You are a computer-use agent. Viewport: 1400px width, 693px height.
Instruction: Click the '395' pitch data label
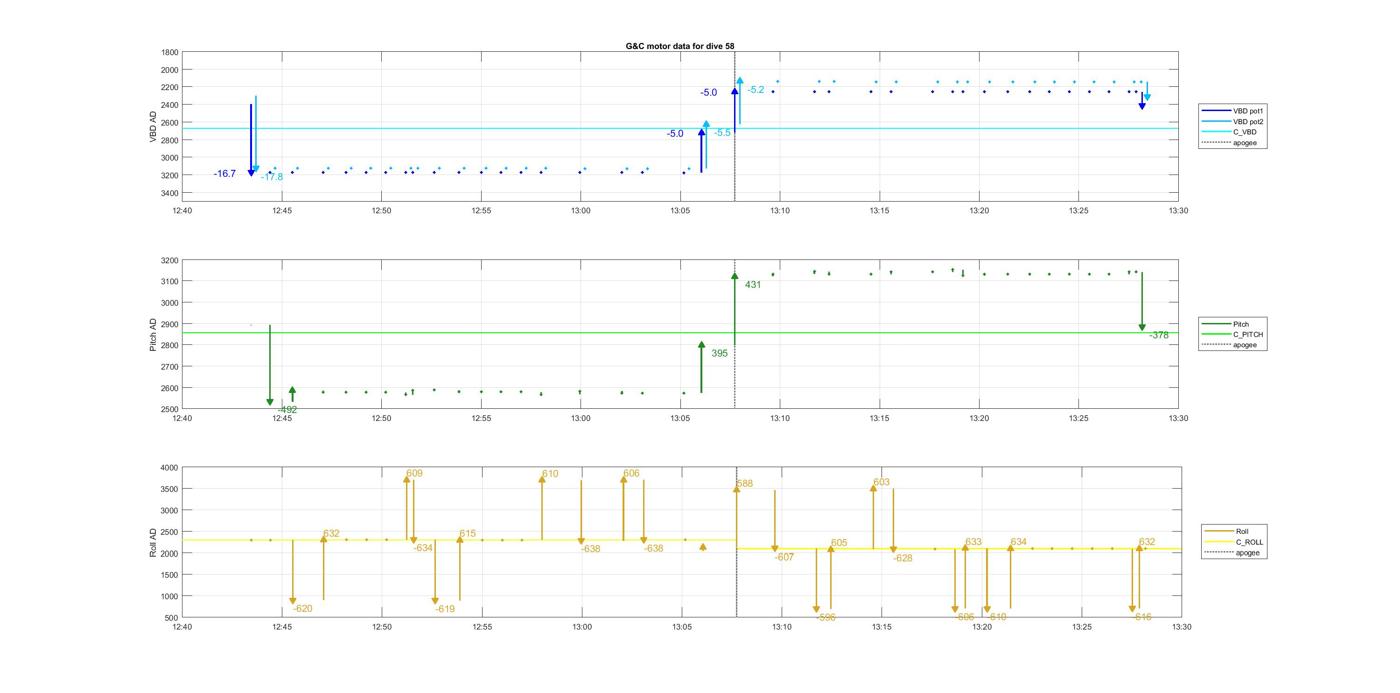[x=720, y=353]
